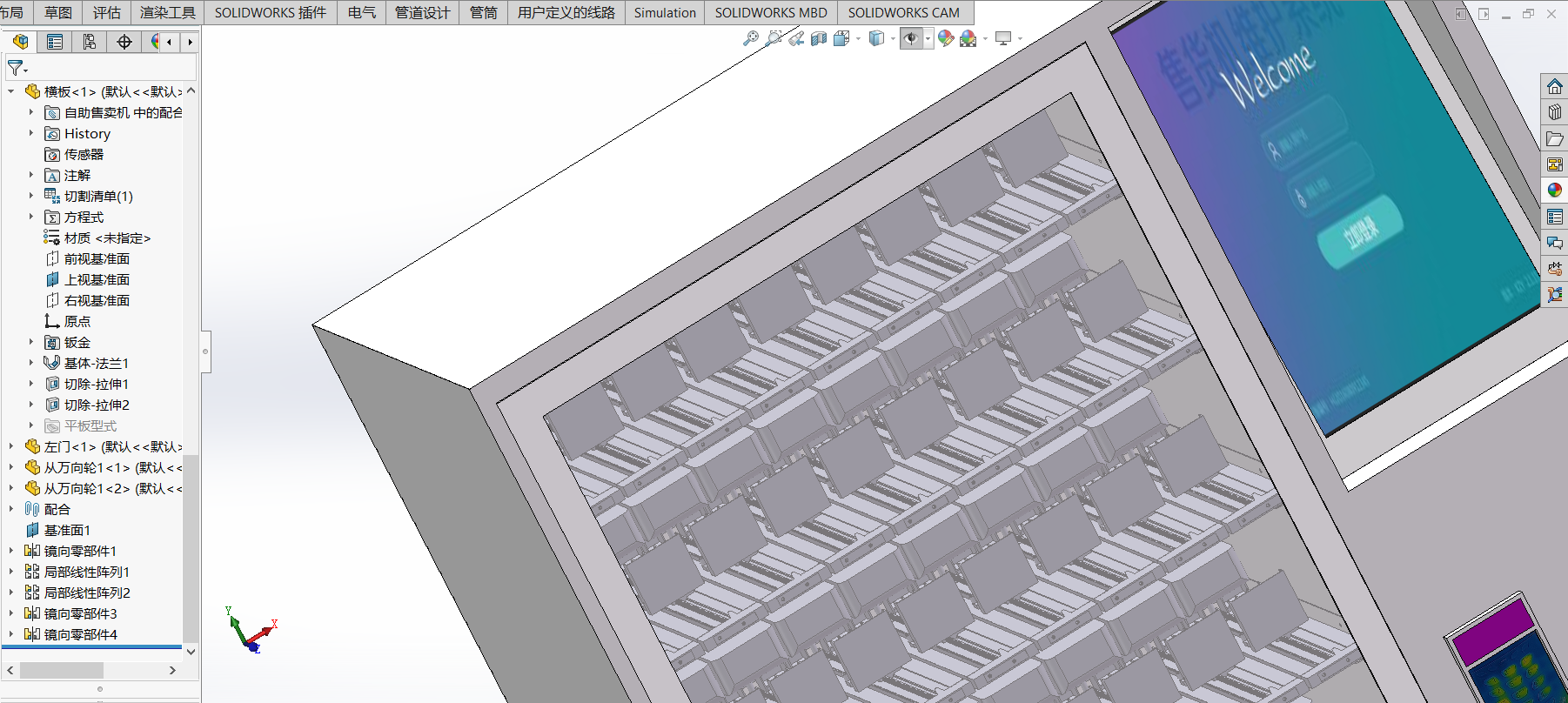1568x703 pixels.
Task: Switch to the 评估 evaluate tab
Action: [107, 12]
